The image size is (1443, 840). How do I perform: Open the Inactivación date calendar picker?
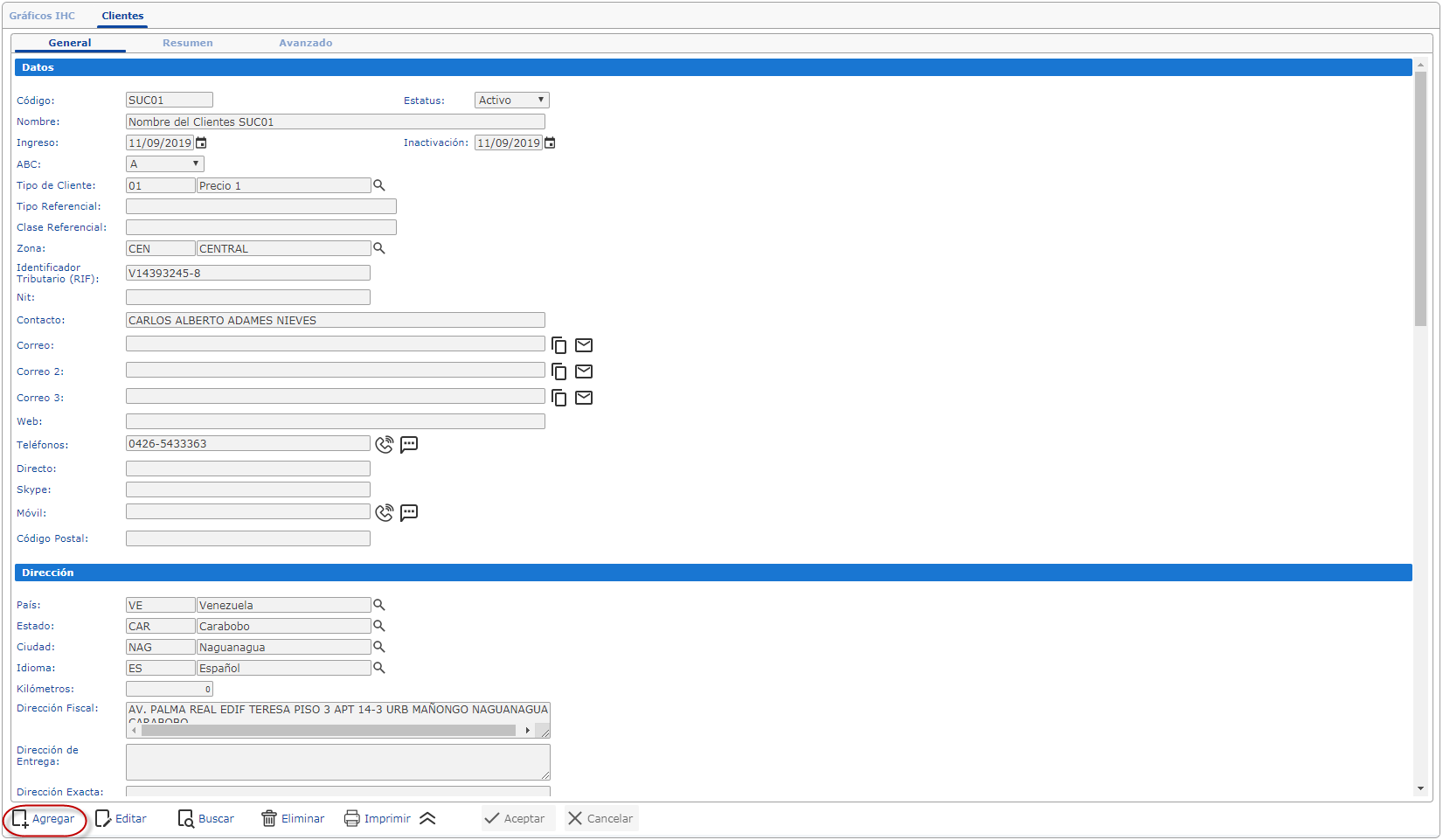tap(551, 143)
